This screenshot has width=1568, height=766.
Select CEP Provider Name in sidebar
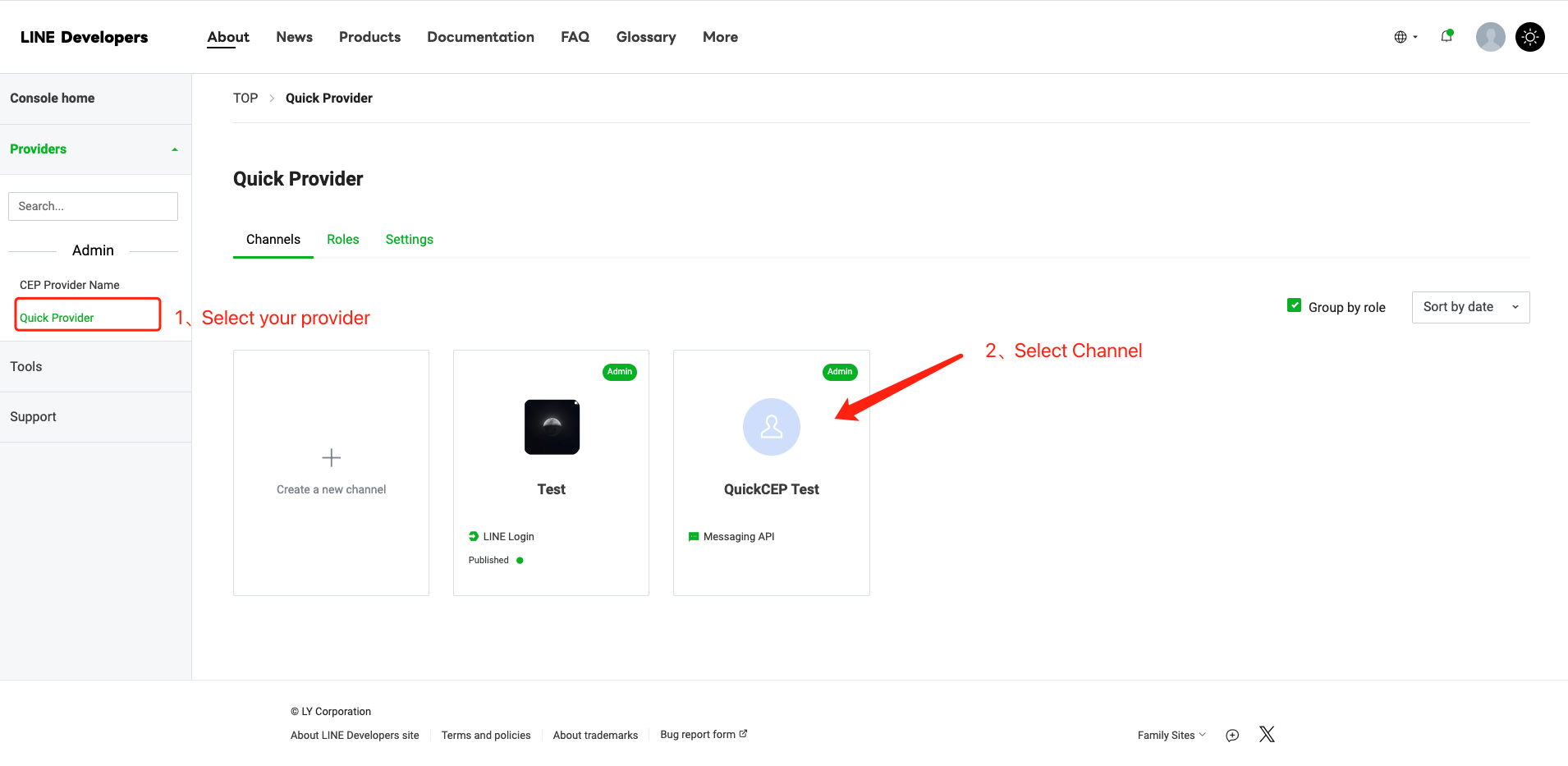click(x=70, y=285)
